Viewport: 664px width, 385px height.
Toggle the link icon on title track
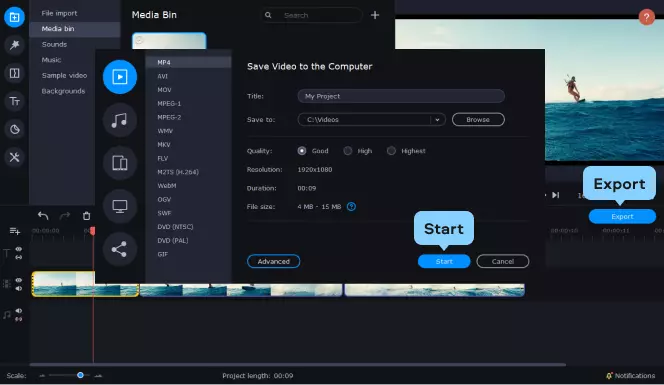coord(19,257)
